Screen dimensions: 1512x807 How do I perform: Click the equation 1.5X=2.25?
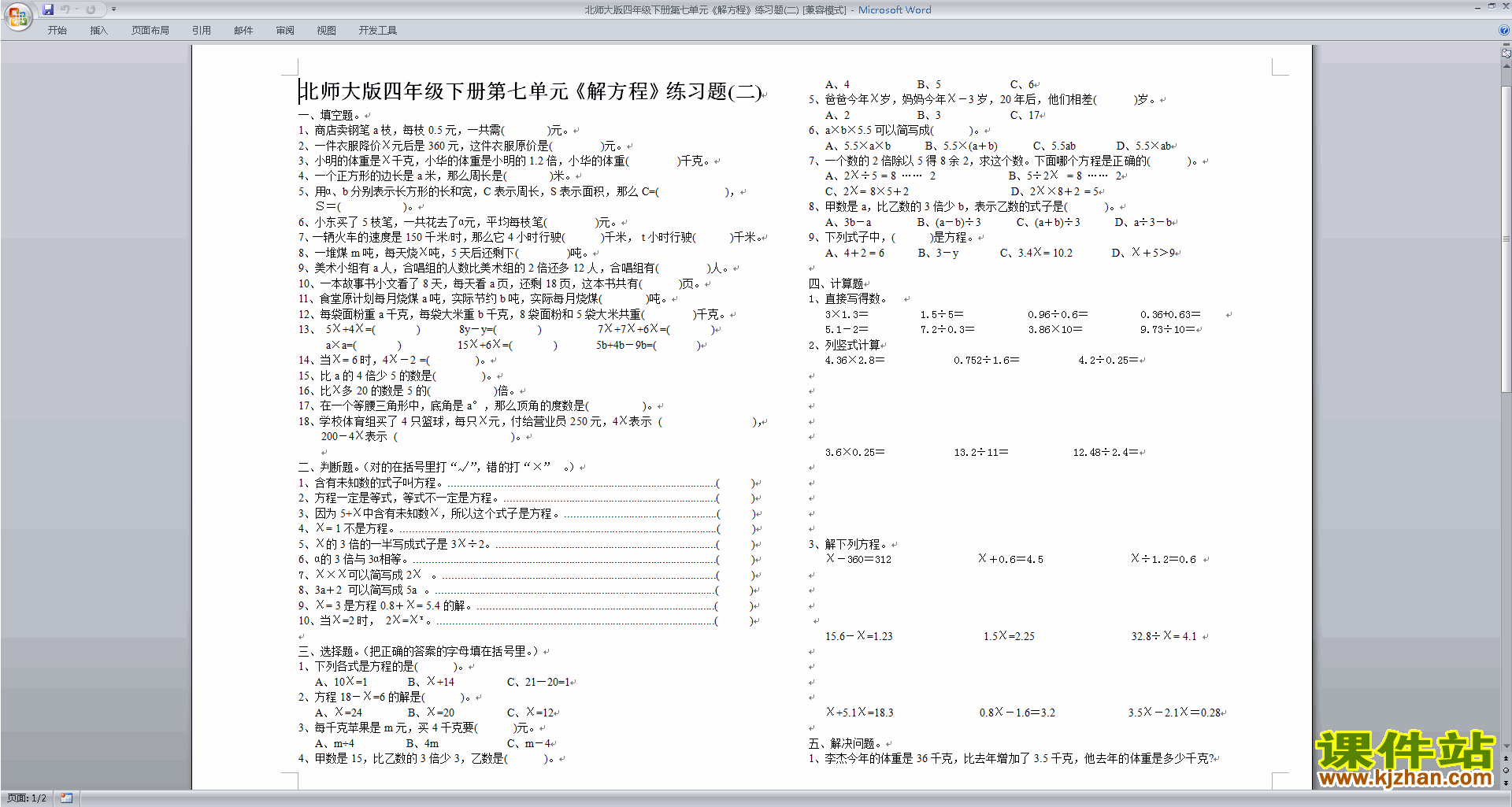(1009, 636)
